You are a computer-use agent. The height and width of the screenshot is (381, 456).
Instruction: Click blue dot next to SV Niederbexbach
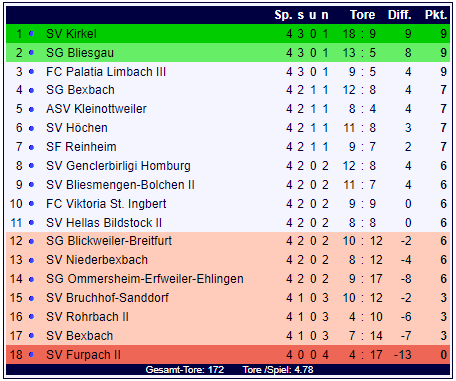[x=31, y=260]
